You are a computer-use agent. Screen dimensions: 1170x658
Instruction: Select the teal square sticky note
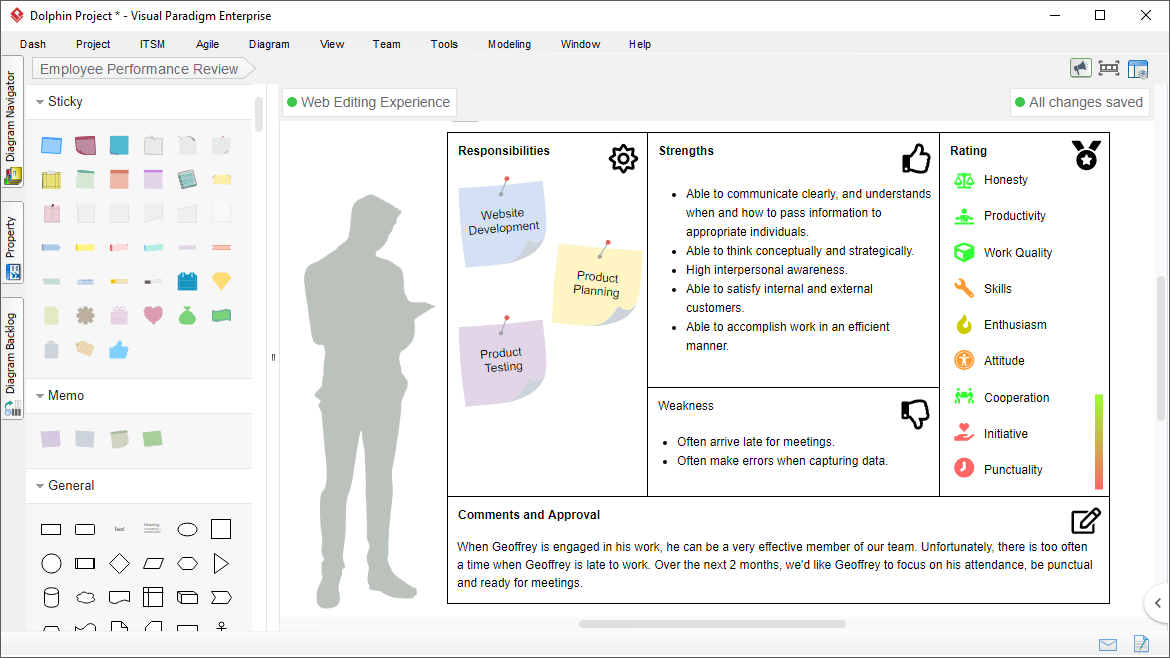coord(119,145)
